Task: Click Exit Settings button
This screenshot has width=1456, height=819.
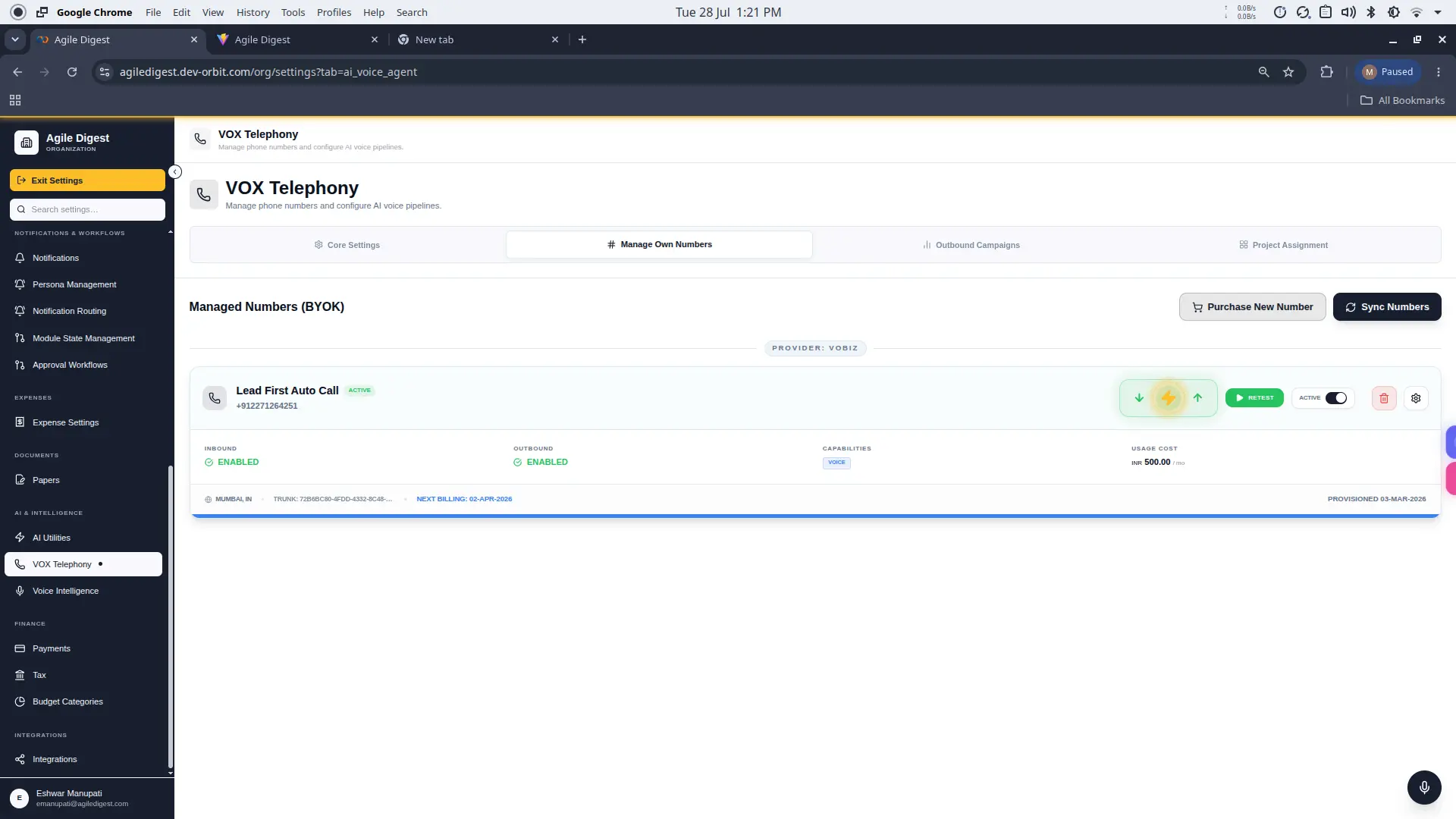Action: click(87, 180)
